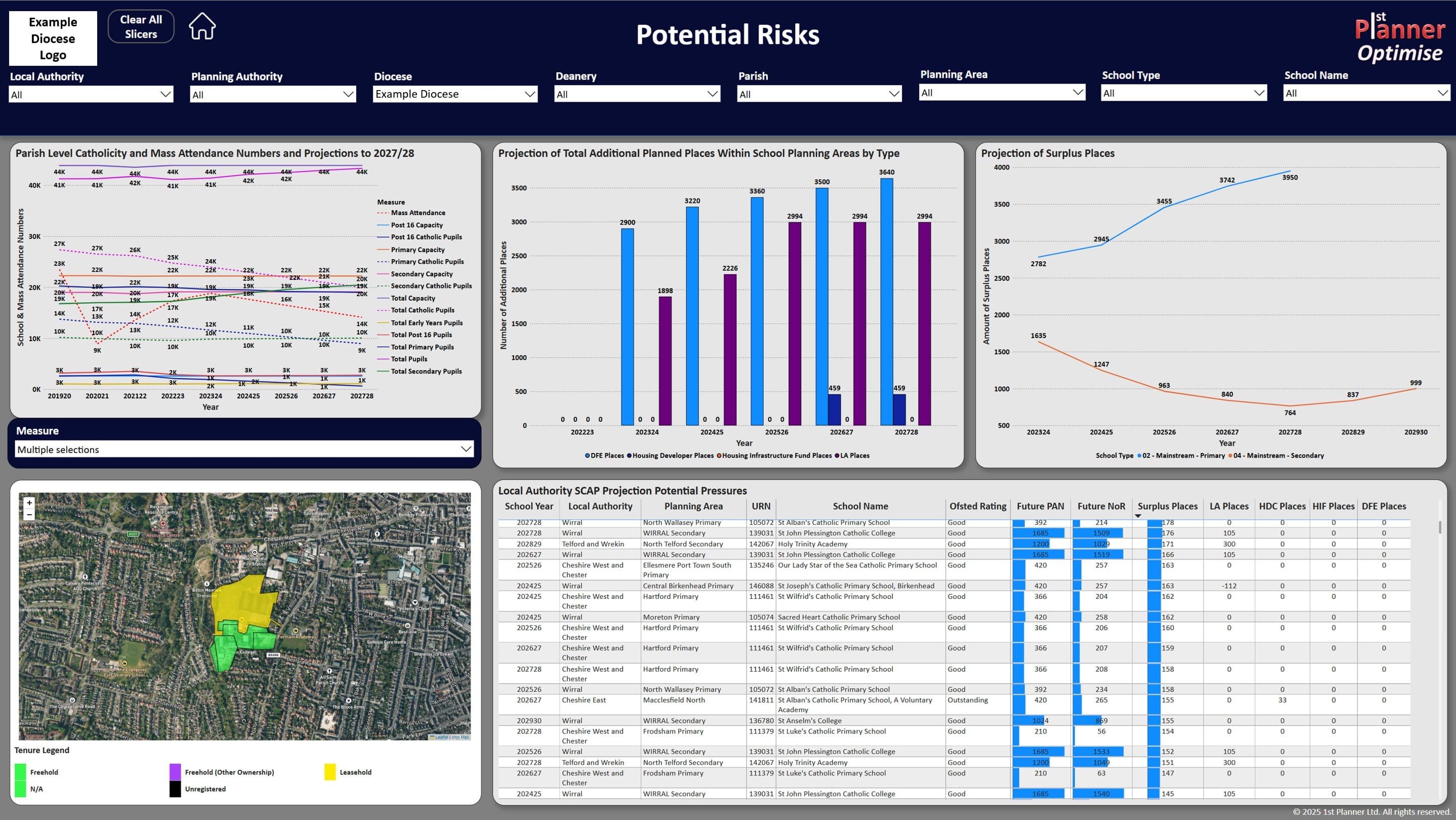Click the Clear All Slicers button
Screen dimensions: 1456x820
point(140,26)
